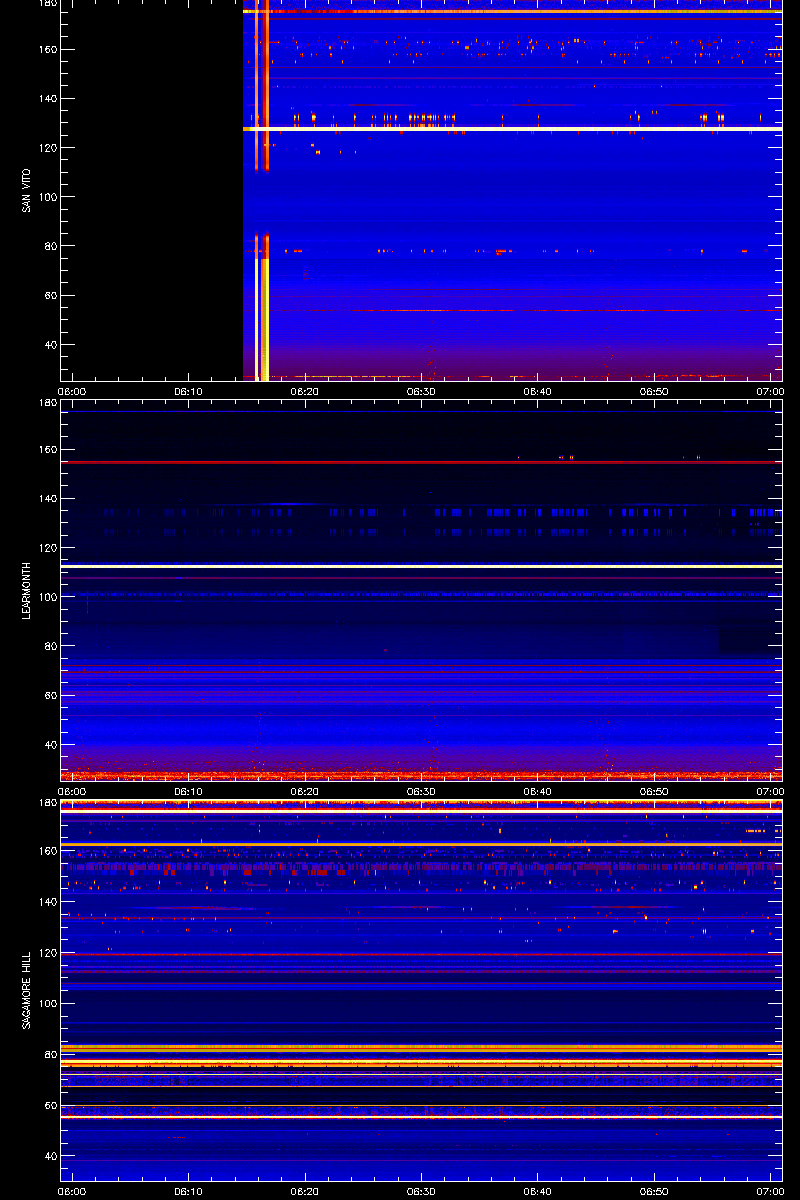Viewport: 800px width, 1200px height.
Task: Click the 06:50 time label below San Vito panel
Action: click(x=654, y=391)
